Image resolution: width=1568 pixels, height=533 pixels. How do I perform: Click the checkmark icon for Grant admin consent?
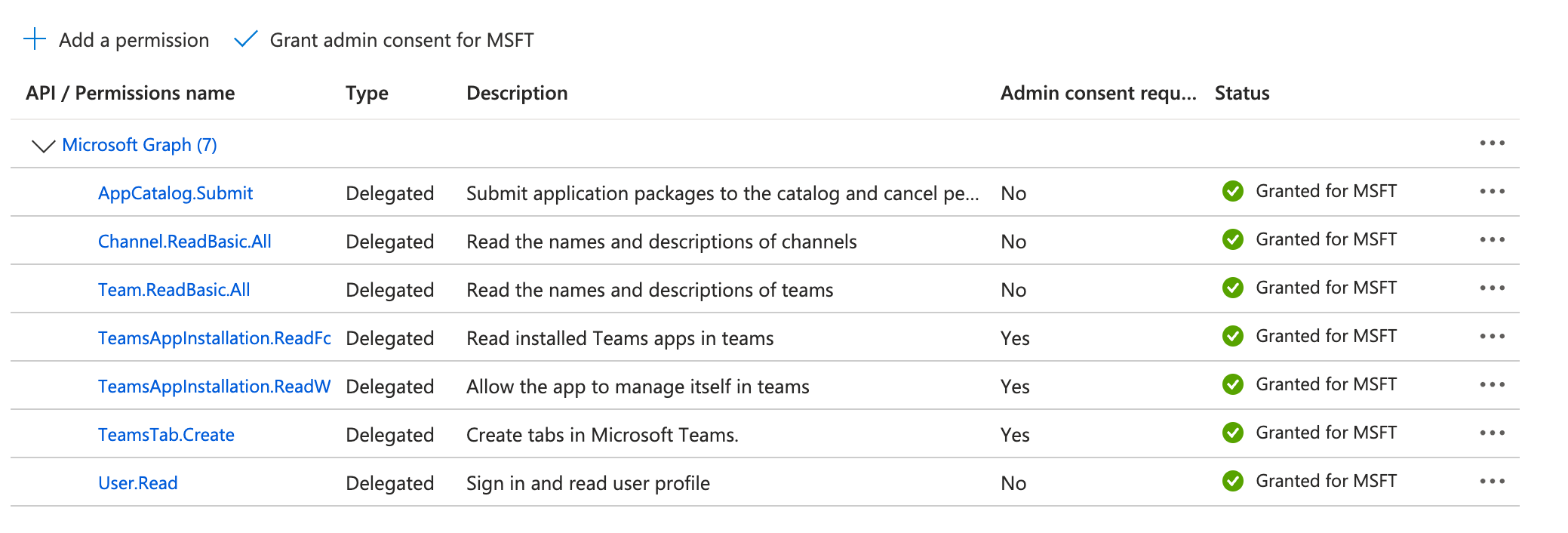(x=246, y=39)
